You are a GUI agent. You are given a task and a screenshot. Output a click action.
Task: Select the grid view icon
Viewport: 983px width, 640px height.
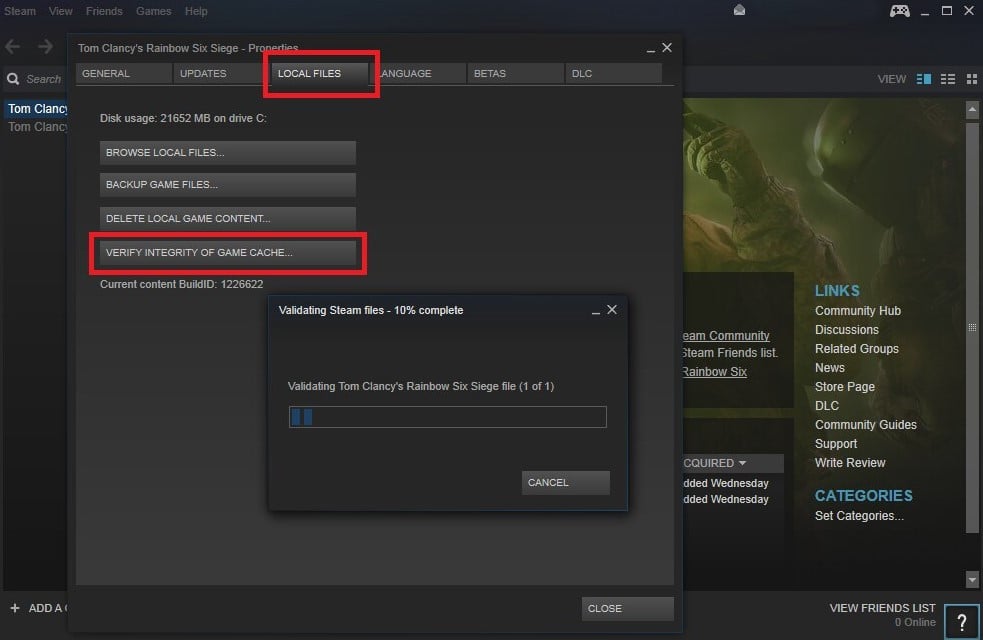pyautogui.click(x=972, y=79)
